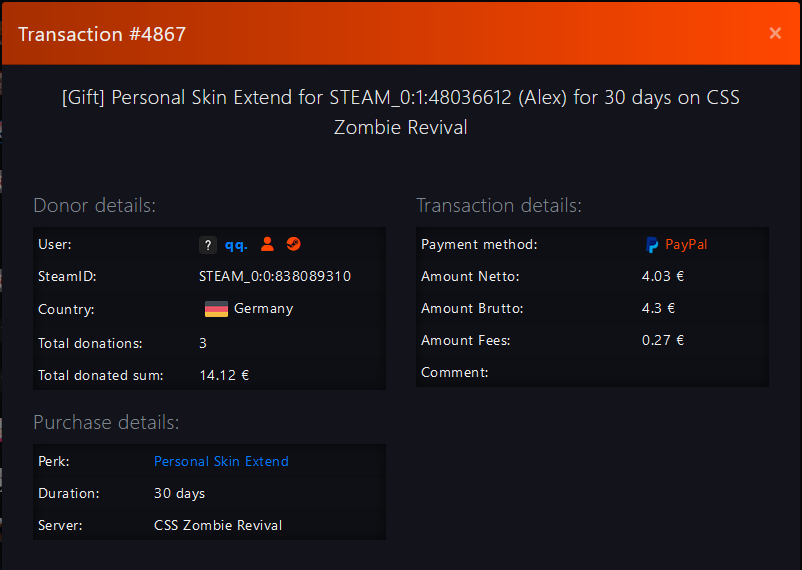
Task: Click the 30 days duration value
Action: pos(180,493)
